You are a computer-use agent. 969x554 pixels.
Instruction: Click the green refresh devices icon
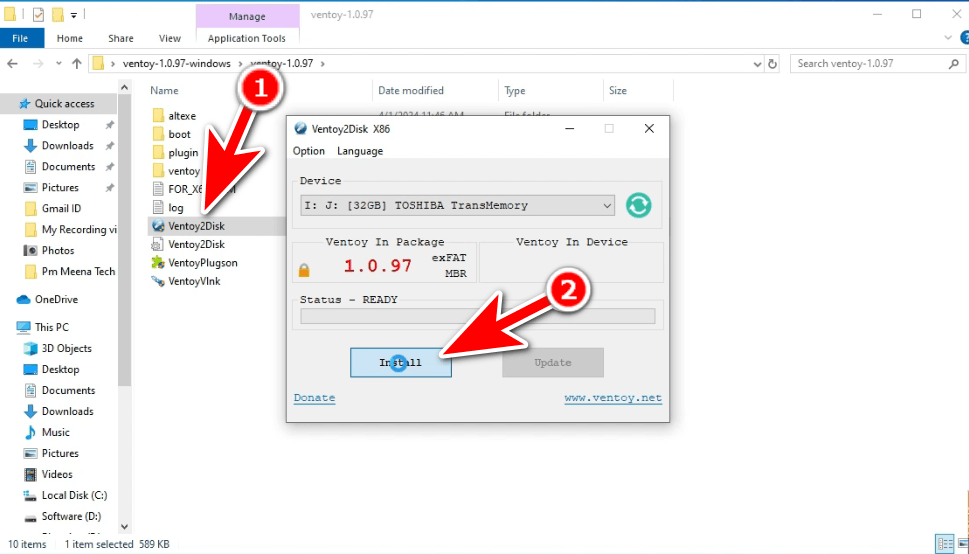point(638,205)
